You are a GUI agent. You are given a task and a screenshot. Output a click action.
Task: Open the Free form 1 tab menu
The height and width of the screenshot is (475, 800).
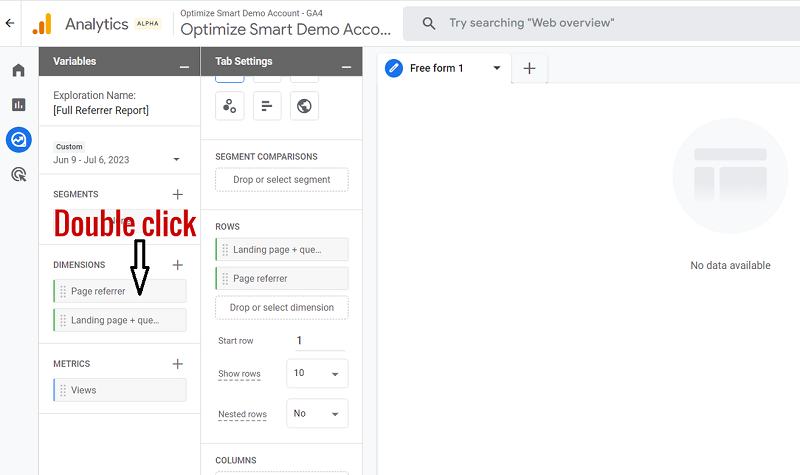click(x=497, y=69)
